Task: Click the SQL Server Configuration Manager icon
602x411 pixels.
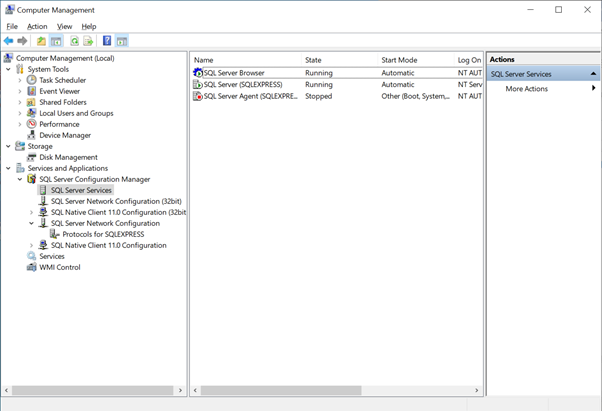Action: [x=31, y=179]
